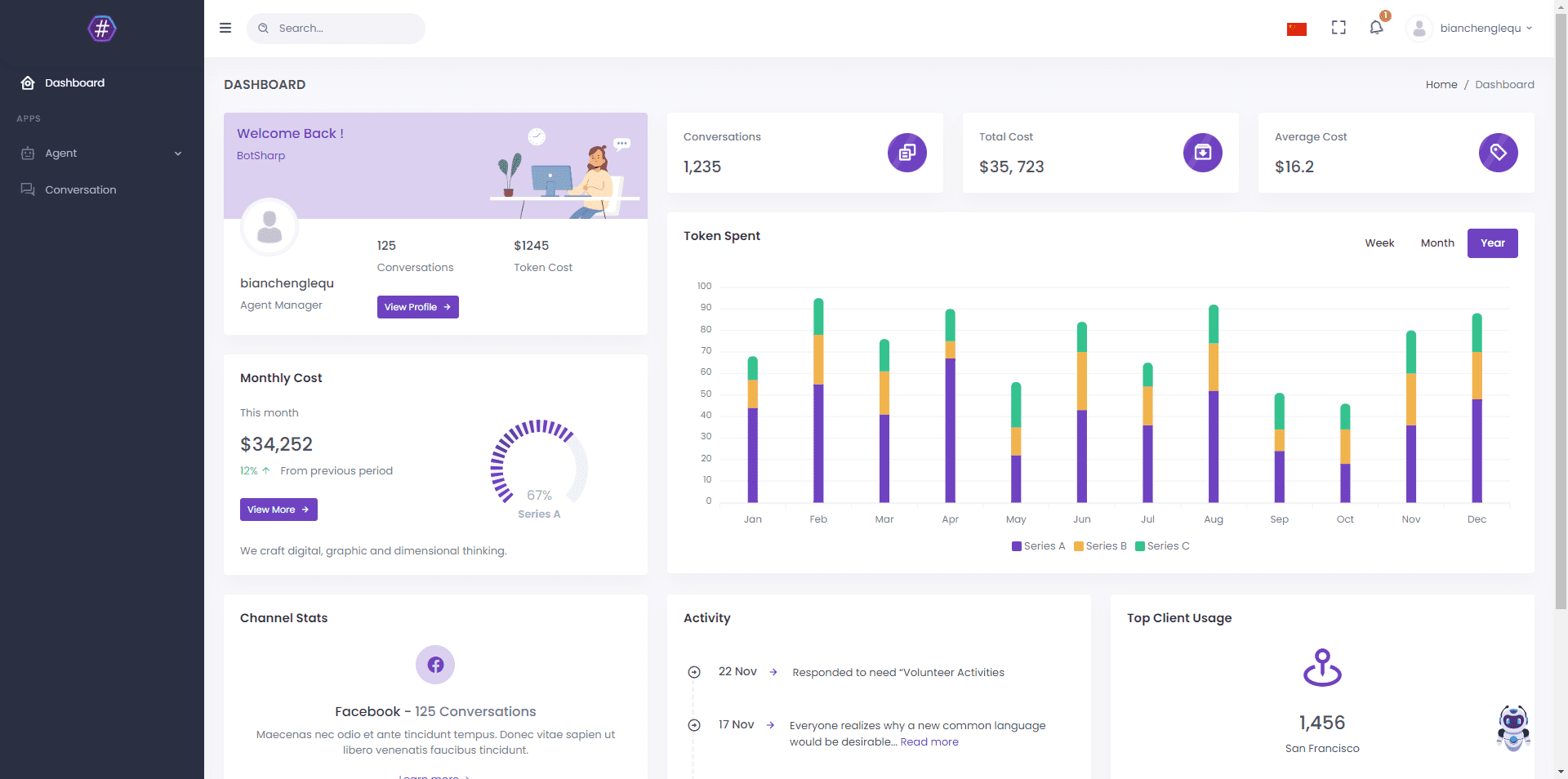The image size is (1568, 779).
Task: Click the Home breadcrumb link
Action: coord(1441,85)
